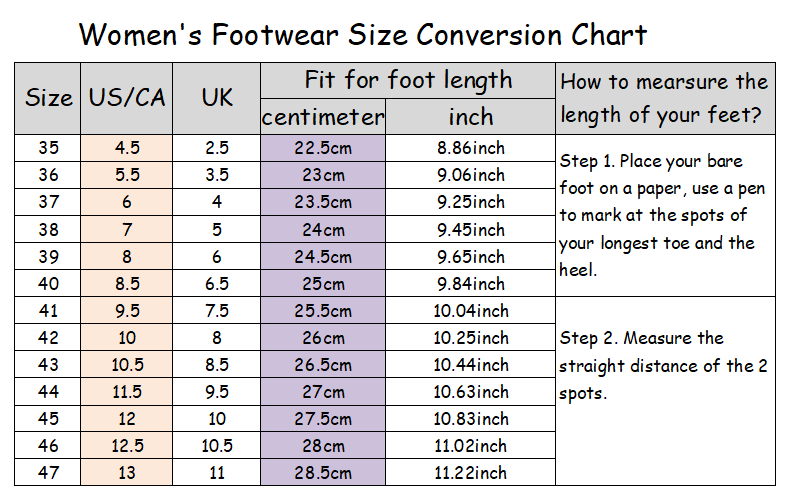Select size 38 row label
The height and width of the screenshot is (492, 792).
(x=48, y=229)
